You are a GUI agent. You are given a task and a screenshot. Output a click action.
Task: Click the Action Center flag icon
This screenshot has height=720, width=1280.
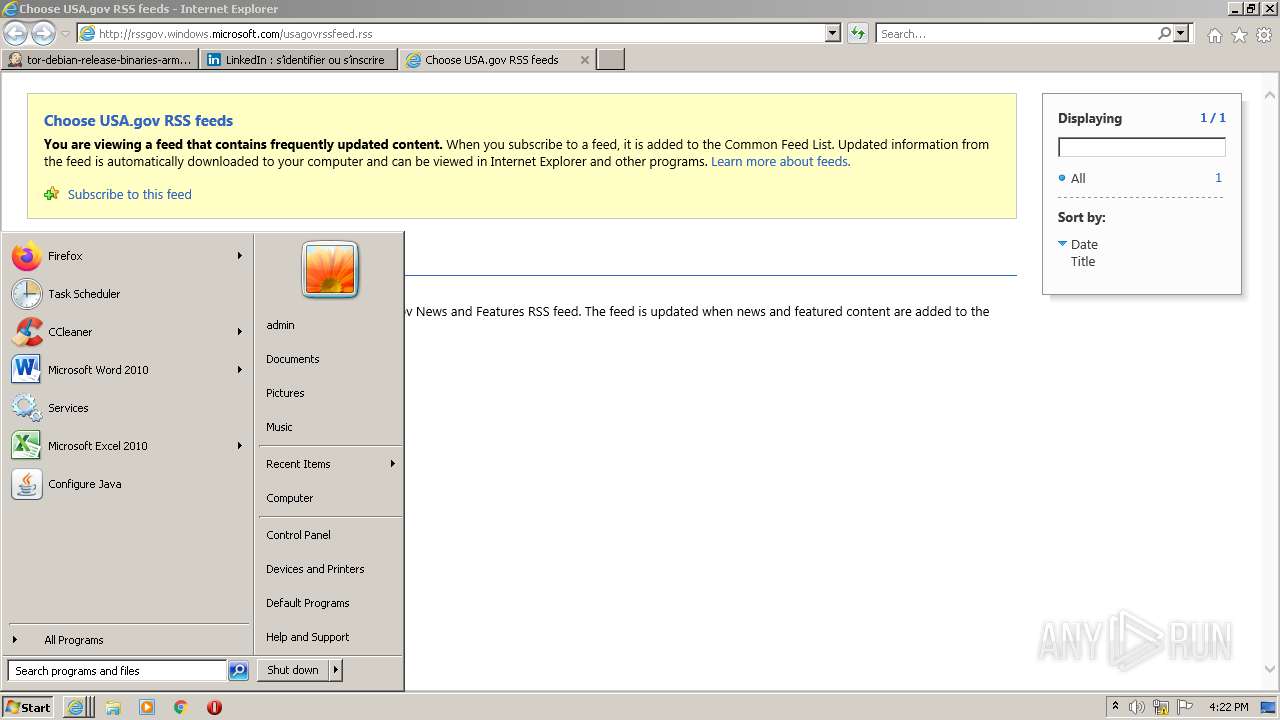[1185, 707]
